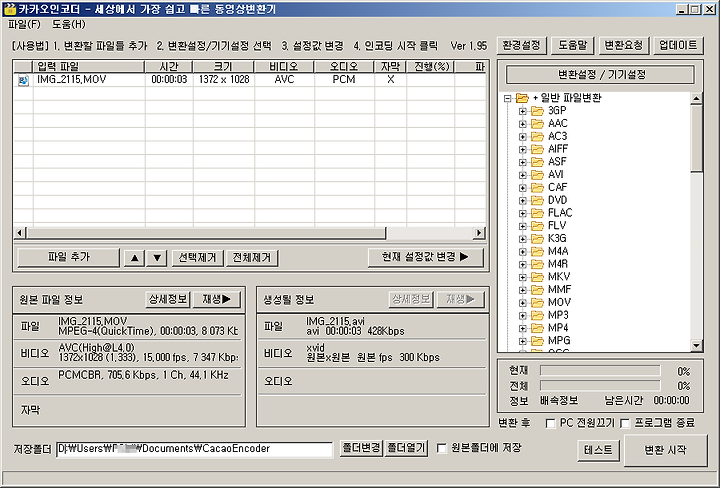Viewport: 720px width, 488px height.
Task: Click the 비디오 column header
Action: tap(284, 67)
